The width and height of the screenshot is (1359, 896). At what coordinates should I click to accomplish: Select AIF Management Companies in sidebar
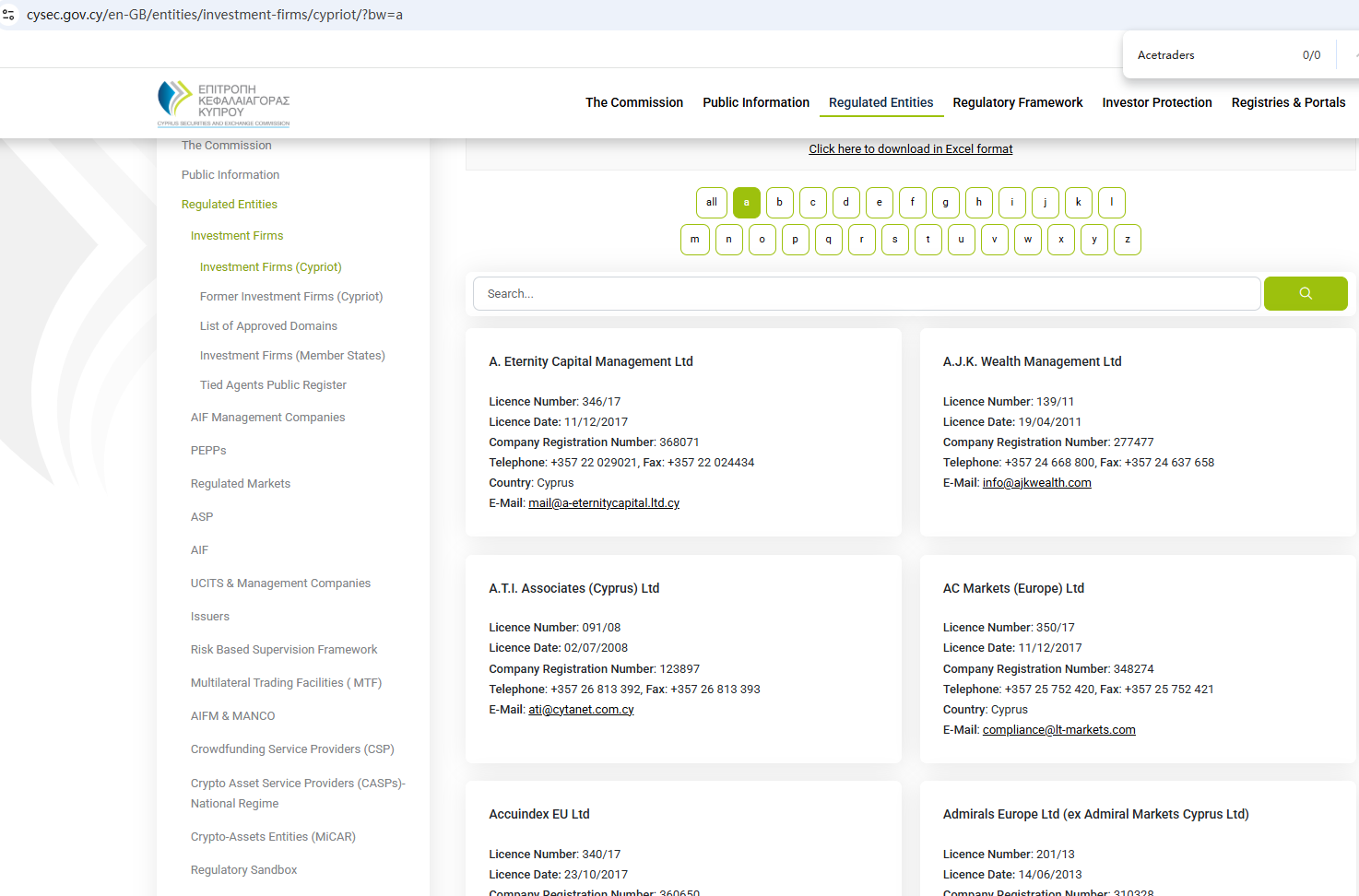[x=267, y=418]
